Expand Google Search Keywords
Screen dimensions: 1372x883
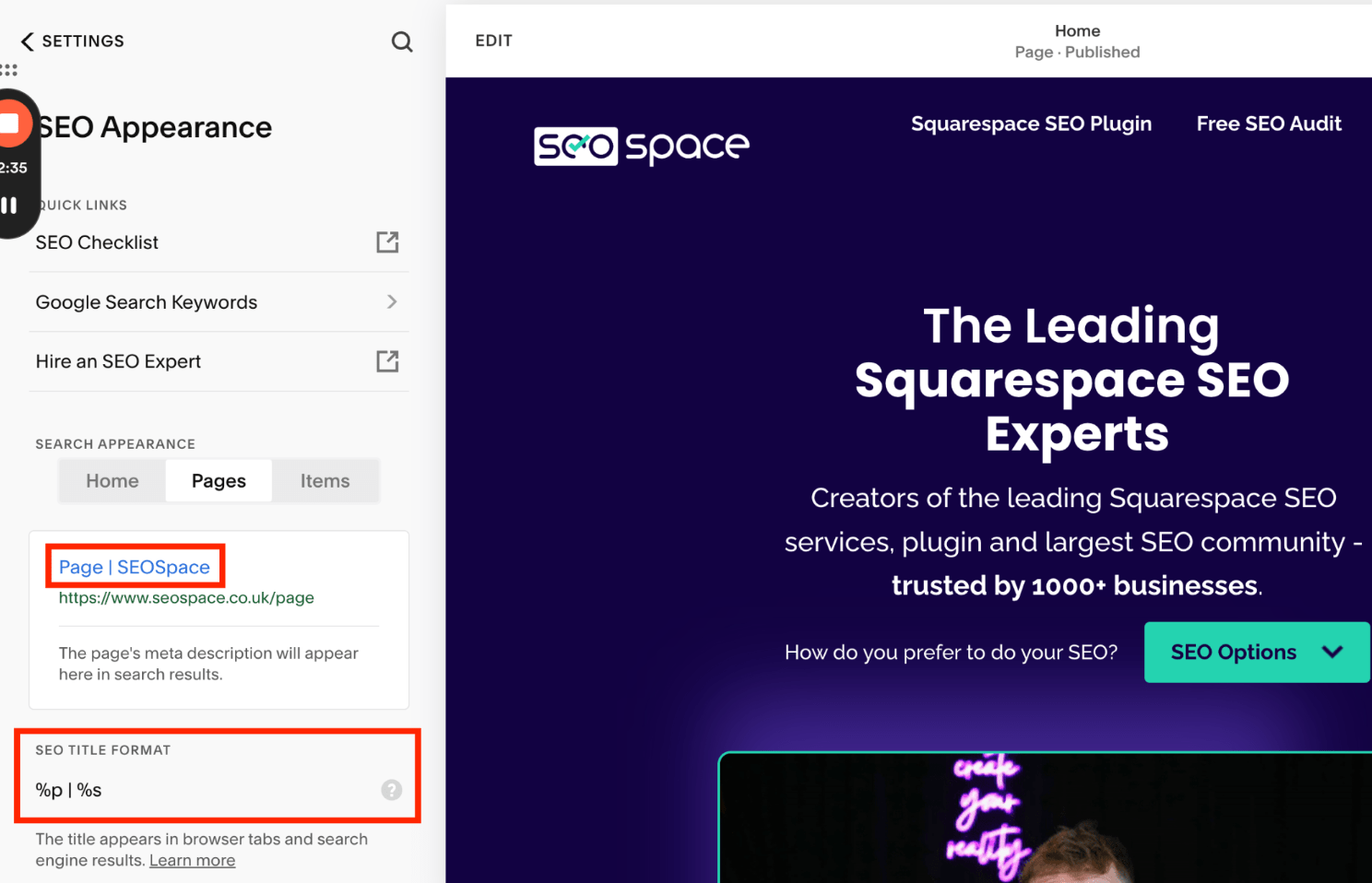click(x=391, y=301)
